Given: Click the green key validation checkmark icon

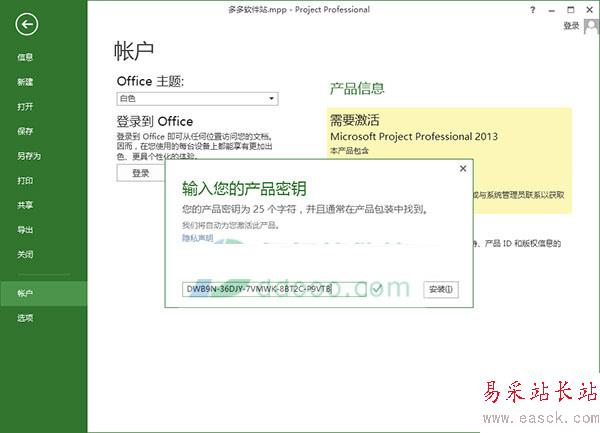Looking at the screenshot, I should point(376,289).
